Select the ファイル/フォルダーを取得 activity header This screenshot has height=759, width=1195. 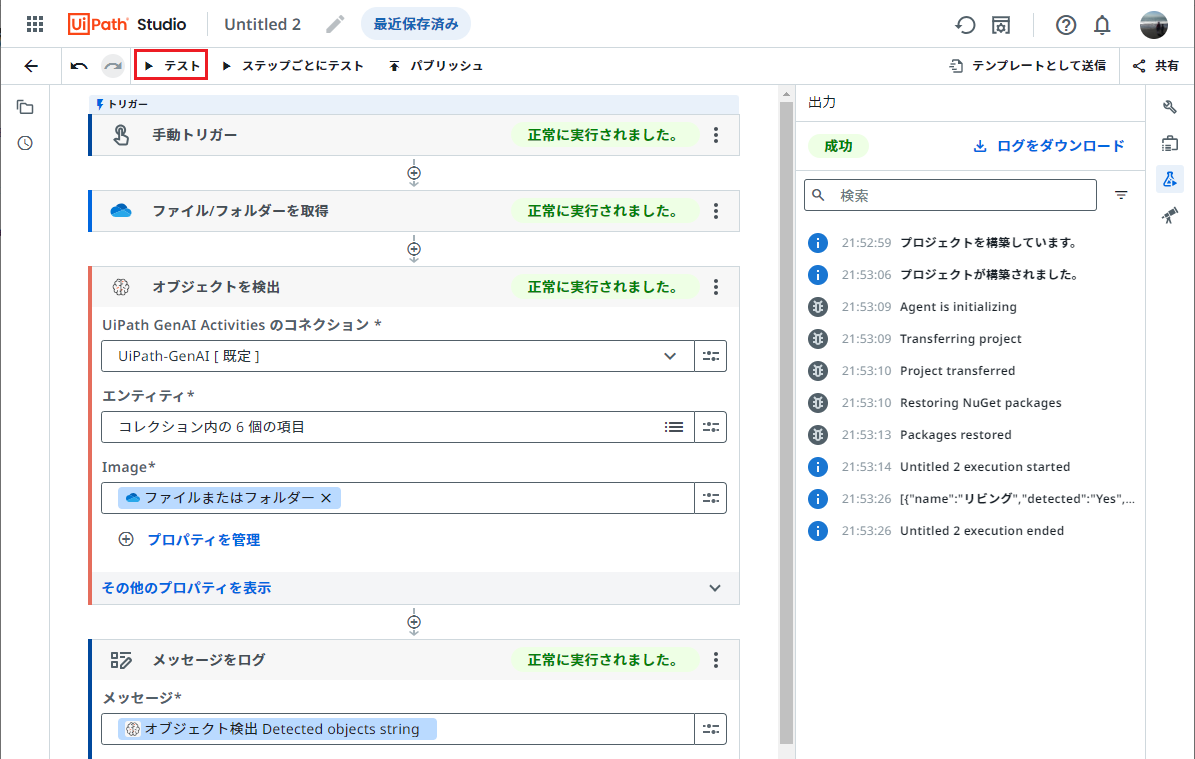414,211
